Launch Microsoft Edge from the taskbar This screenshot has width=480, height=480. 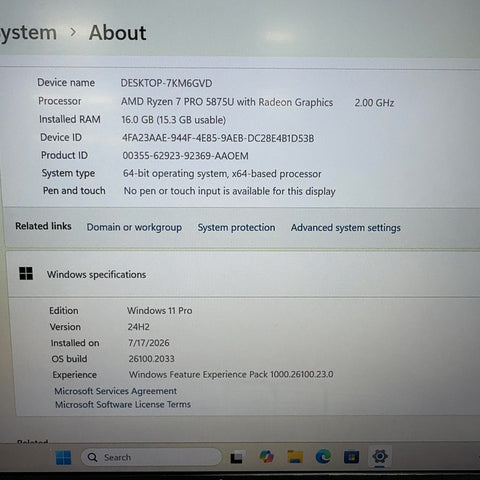323,456
